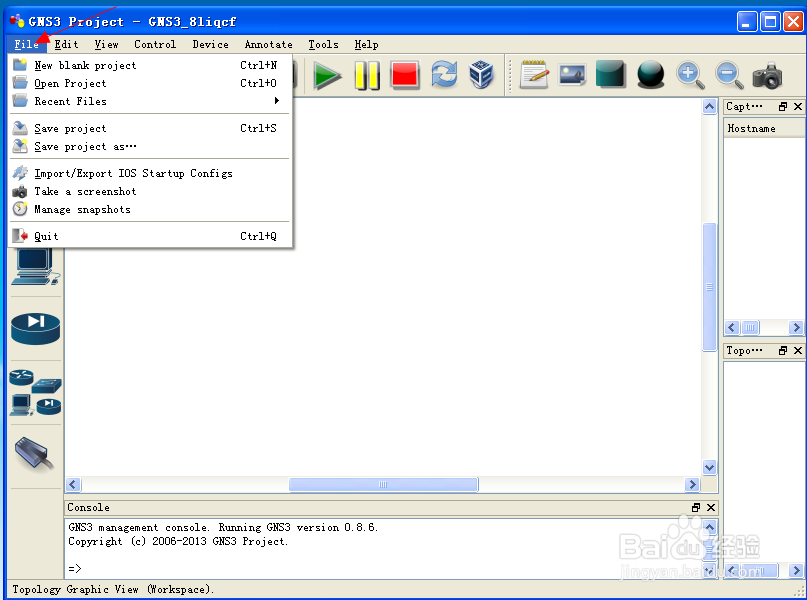Float the Captures panel with its undock icon

[783, 107]
